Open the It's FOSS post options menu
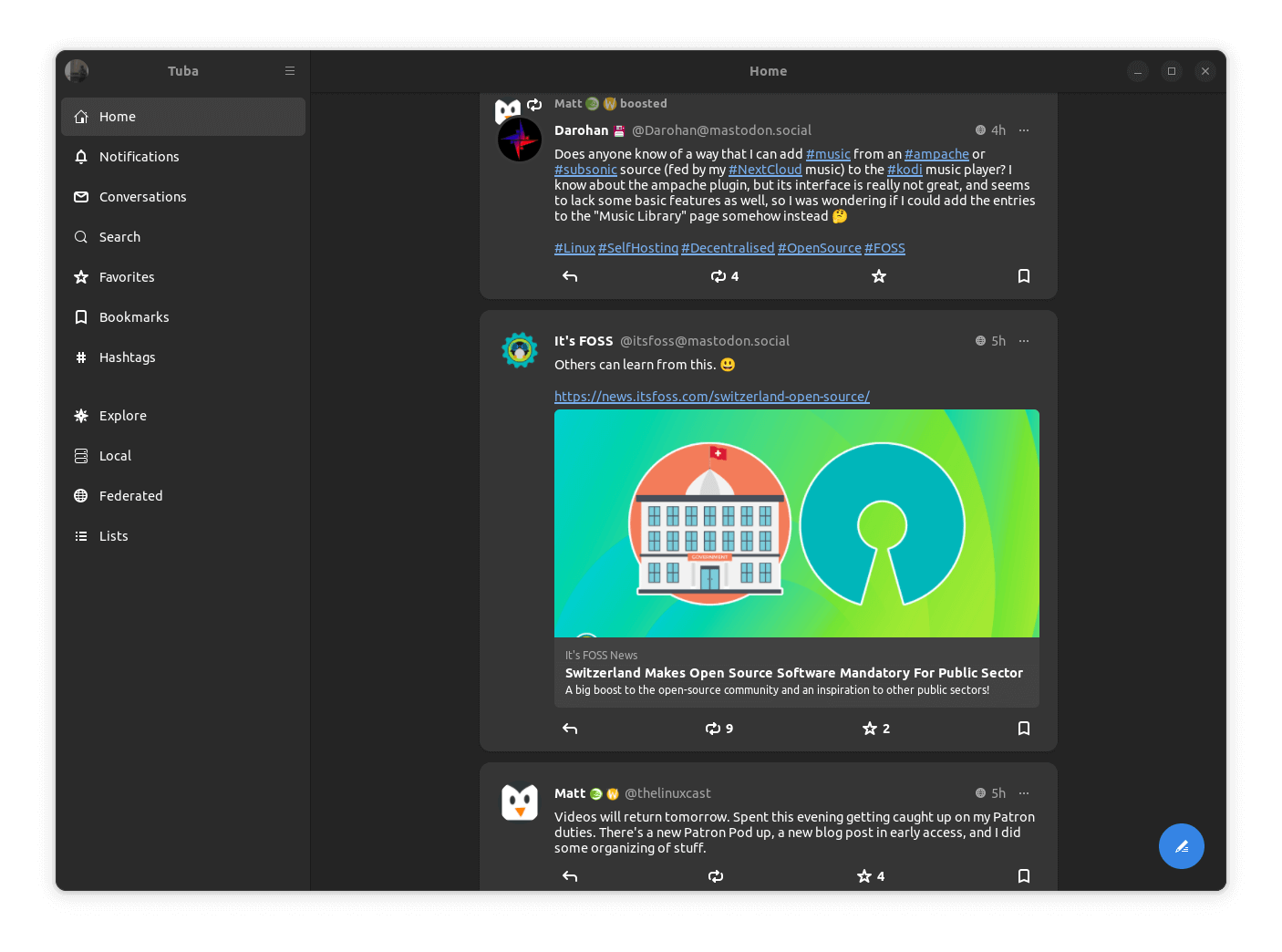The height and width of the screenshot is (952, 1282). click(x=1023, y=340)
